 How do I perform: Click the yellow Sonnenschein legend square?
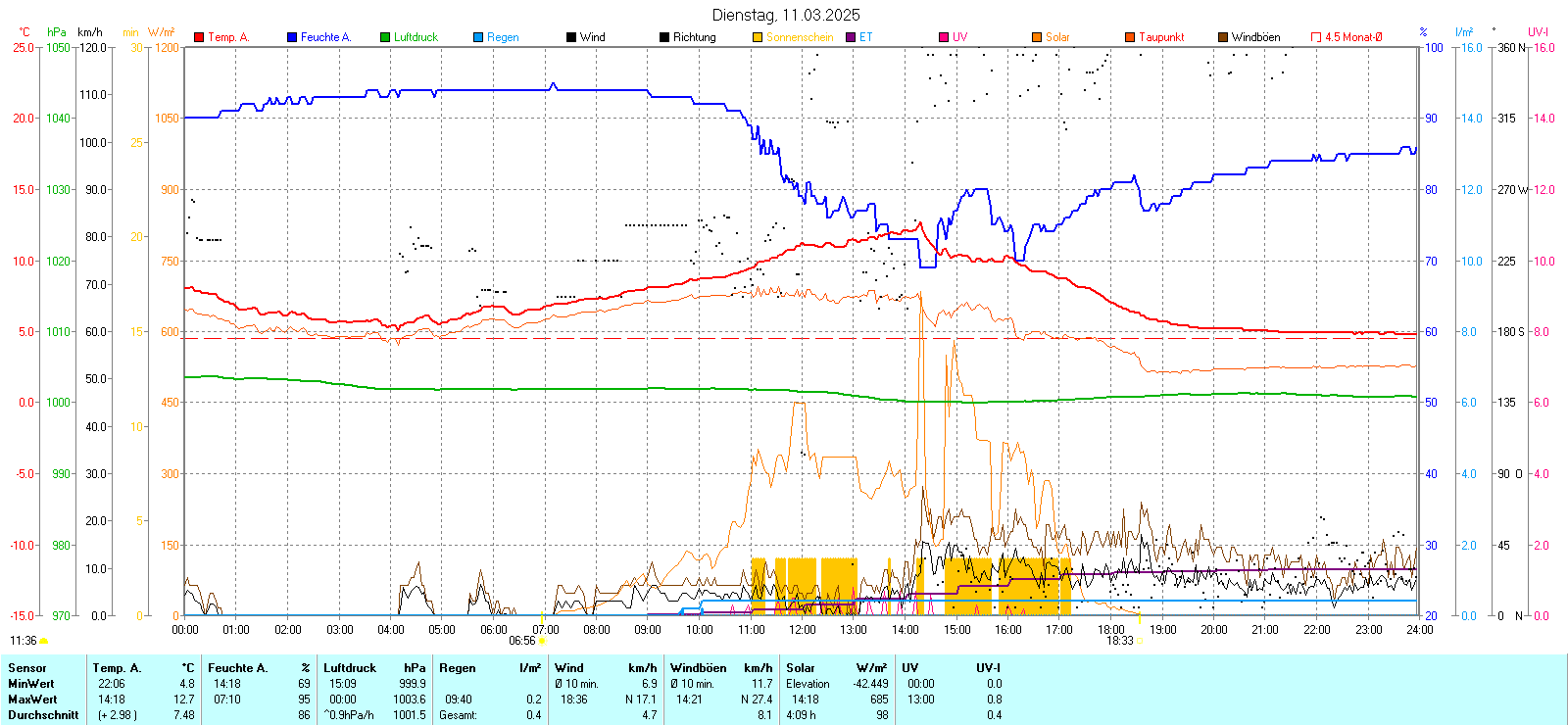pos(758,37)
